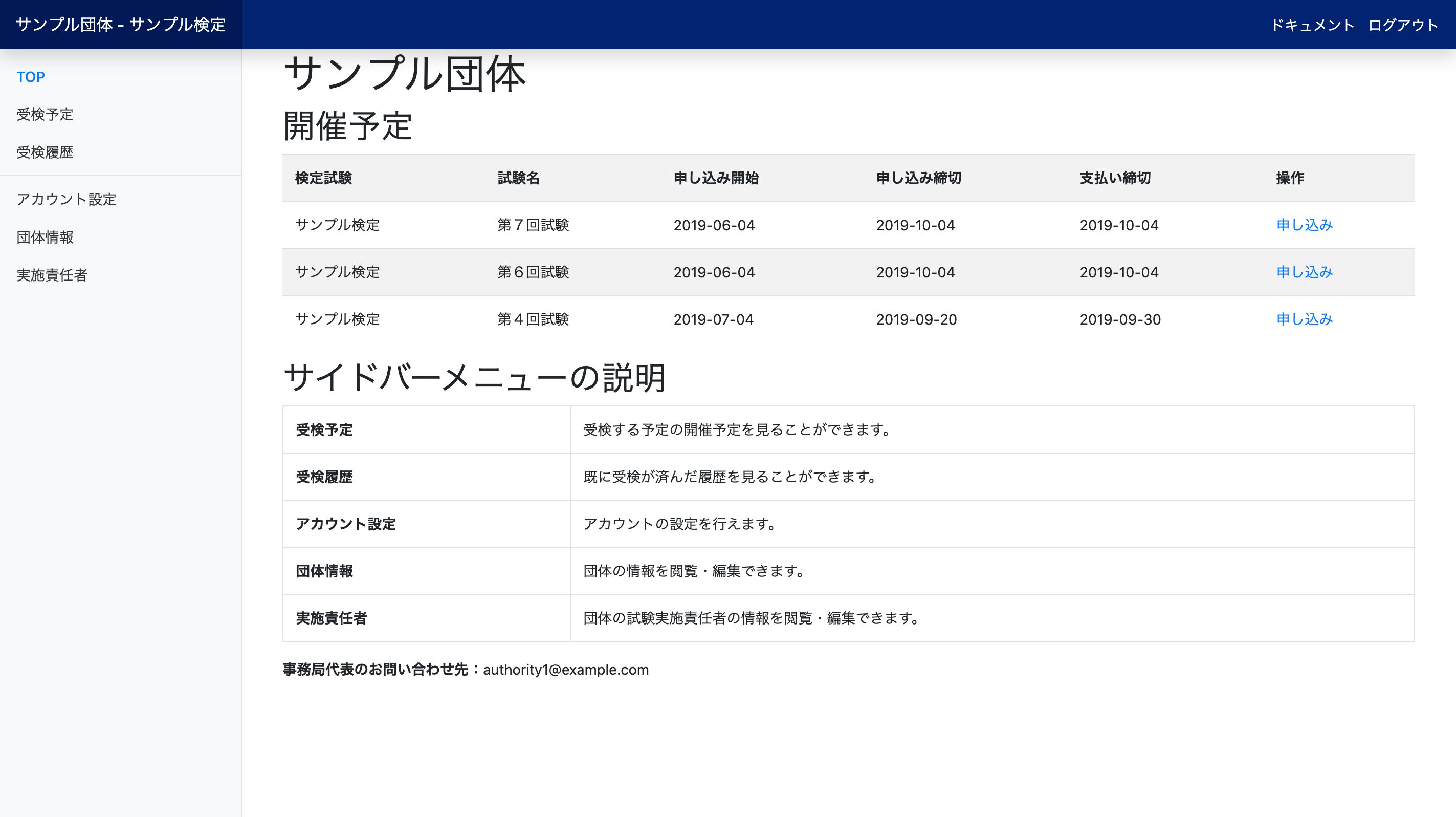
Task: Open 受検履歴 in the sidebar
Action: click(x=45, y=152)
